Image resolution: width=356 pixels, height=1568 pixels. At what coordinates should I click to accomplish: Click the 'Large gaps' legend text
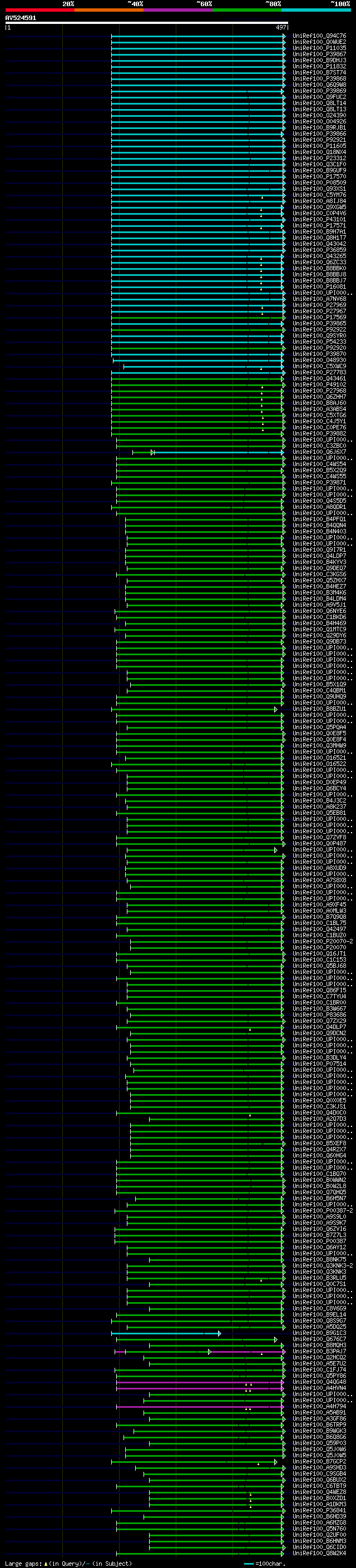coord(23,1563)
